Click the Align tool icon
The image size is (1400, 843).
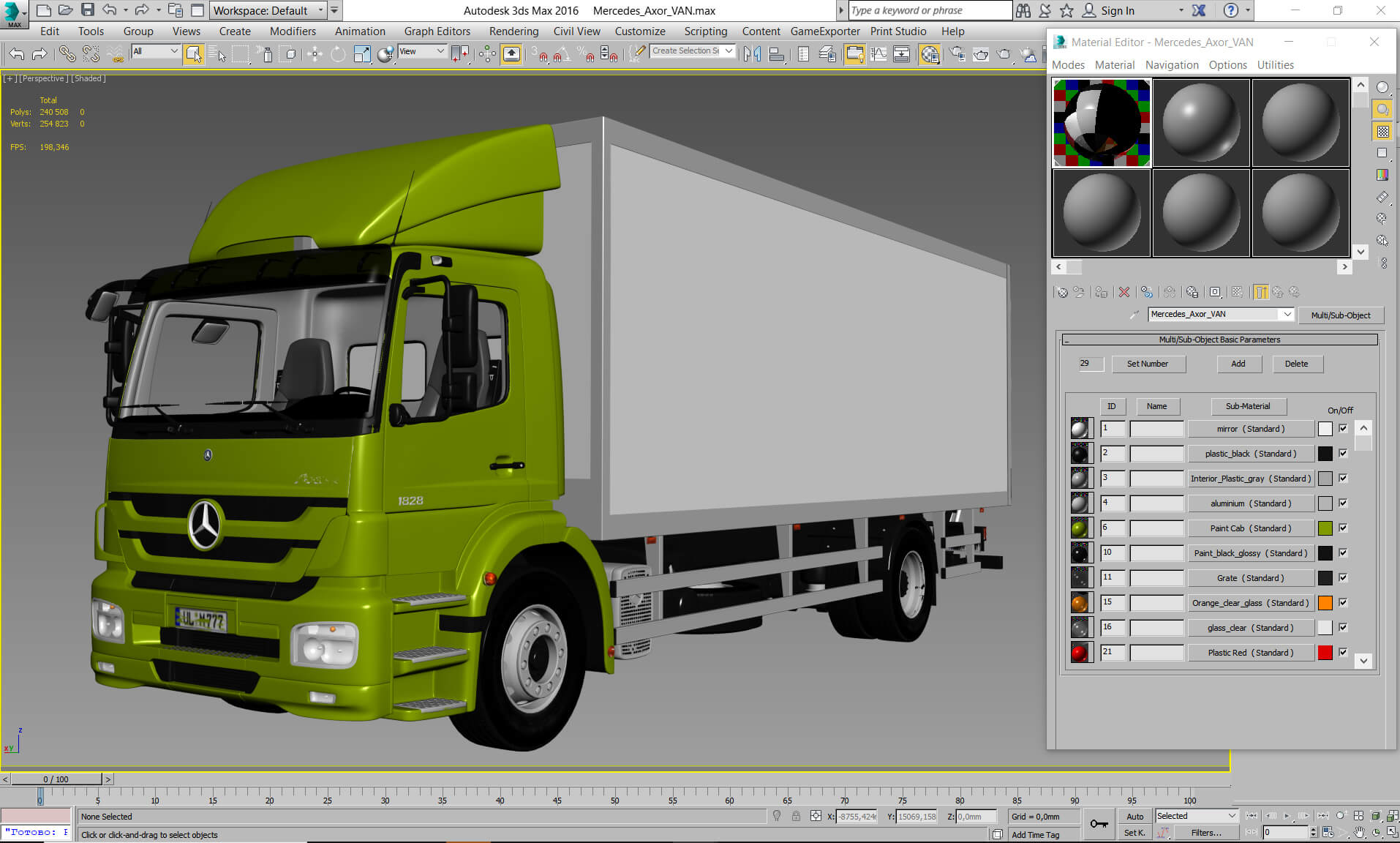click(x=776, y=53)
